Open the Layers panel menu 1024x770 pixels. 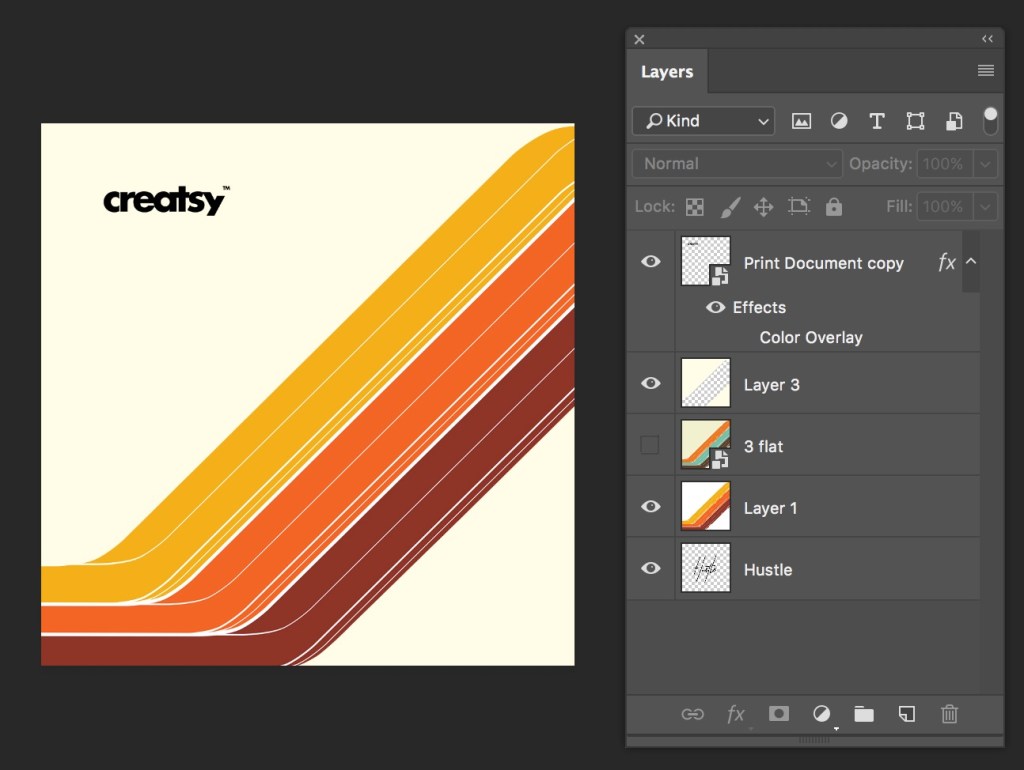985,71
